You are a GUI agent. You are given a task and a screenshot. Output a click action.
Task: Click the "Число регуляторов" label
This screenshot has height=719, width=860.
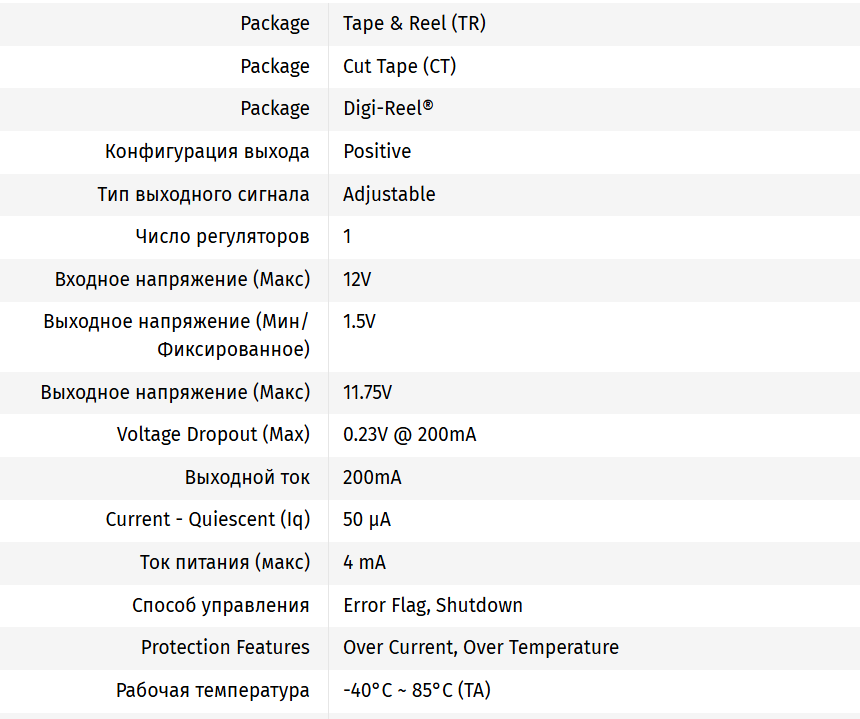tap(222, 236)
